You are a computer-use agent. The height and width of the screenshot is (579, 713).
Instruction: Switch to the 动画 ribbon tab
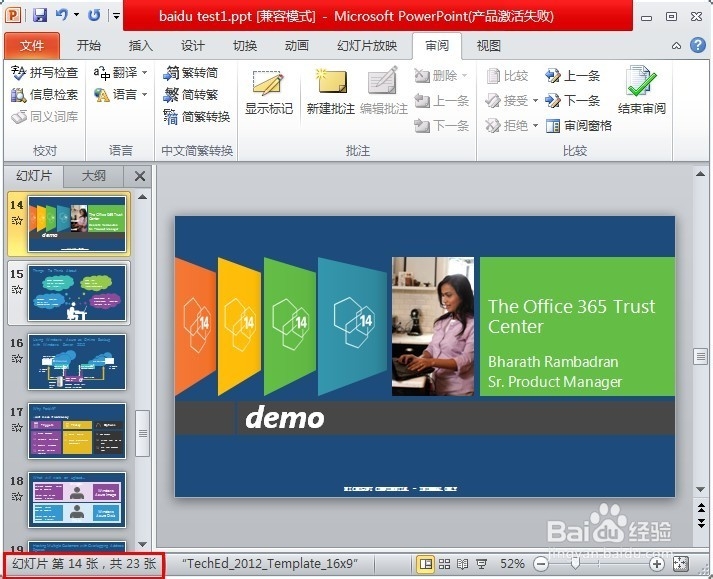(x=296, y=45)
